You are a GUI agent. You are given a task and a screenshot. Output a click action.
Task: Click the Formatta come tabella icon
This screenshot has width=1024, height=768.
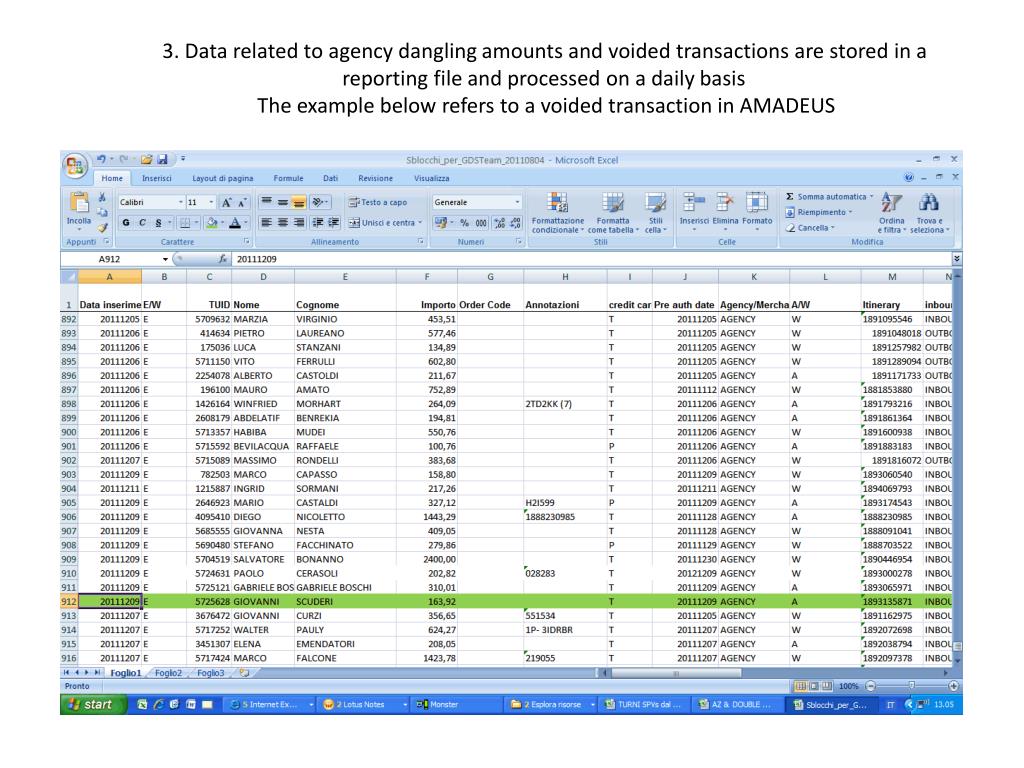tap(613, 202)
